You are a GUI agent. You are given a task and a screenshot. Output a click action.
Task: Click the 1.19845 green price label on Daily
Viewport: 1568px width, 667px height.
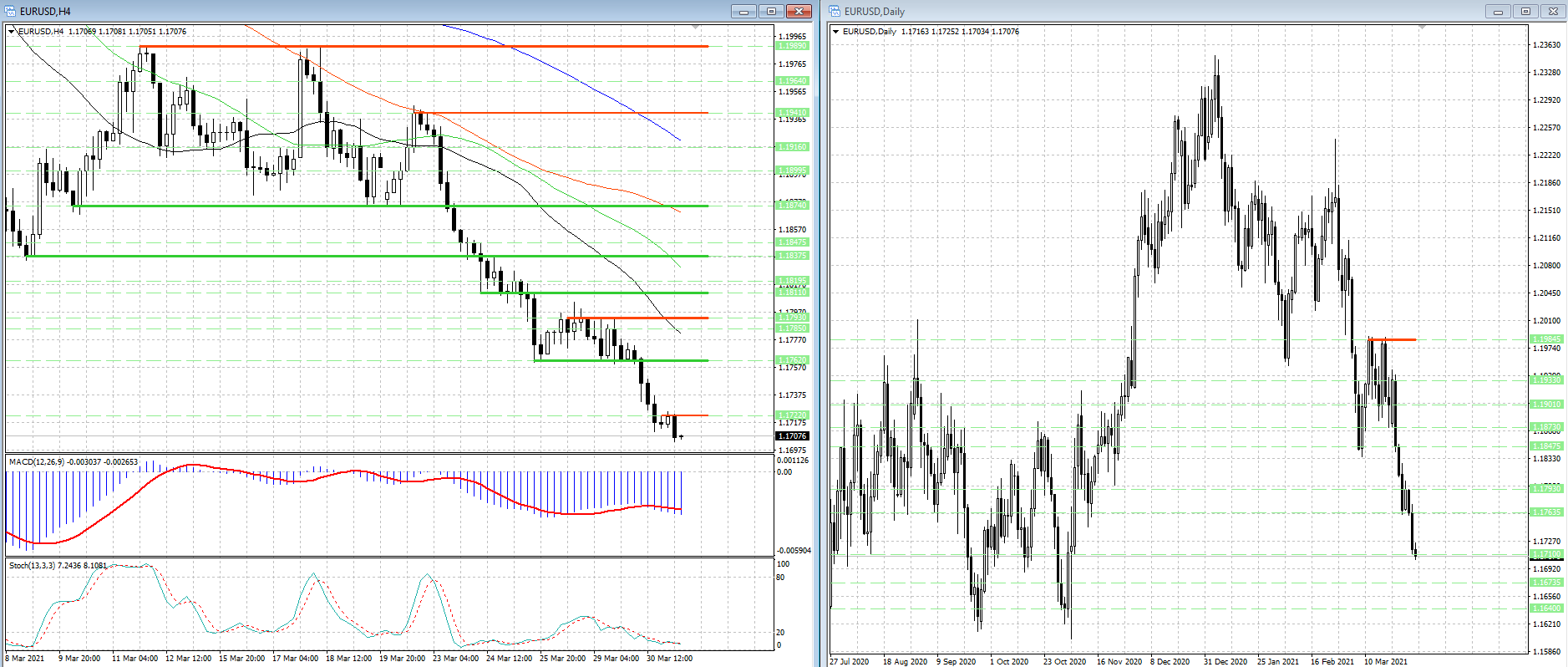click(x=1545, y=339)
